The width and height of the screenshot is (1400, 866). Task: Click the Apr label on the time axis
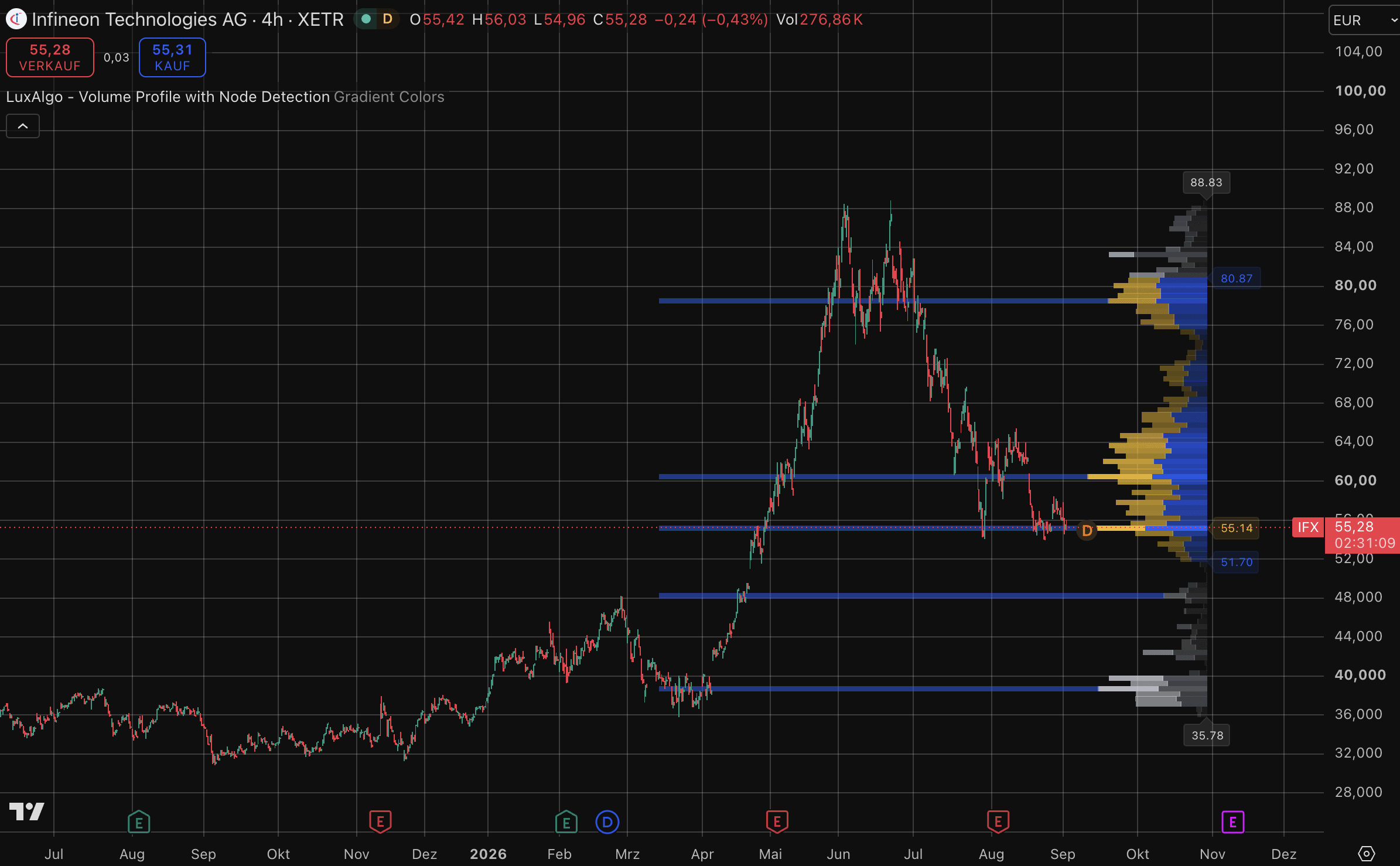pyautogui.click(x=702, y=854)
